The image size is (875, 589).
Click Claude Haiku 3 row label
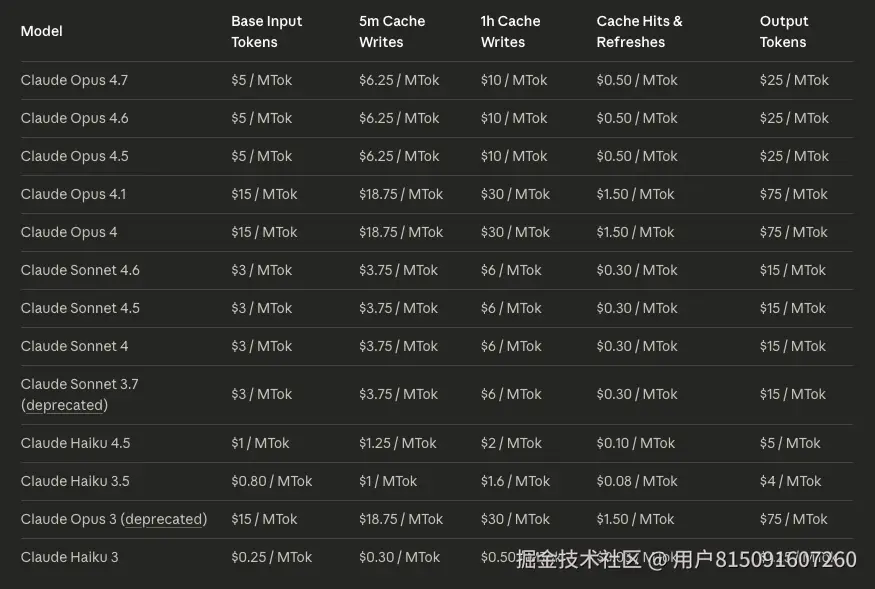(69, 557)
